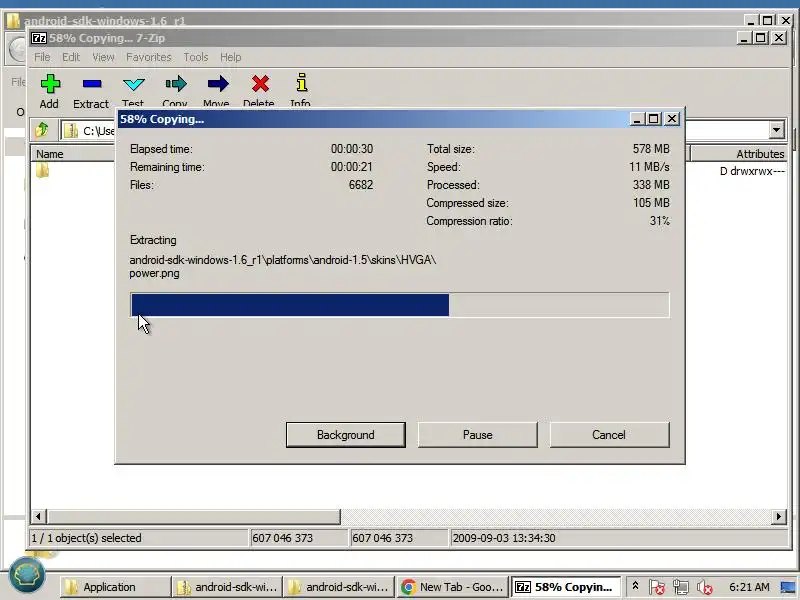Cancel the extraction
800x600 pixels.
pos(609,435)
